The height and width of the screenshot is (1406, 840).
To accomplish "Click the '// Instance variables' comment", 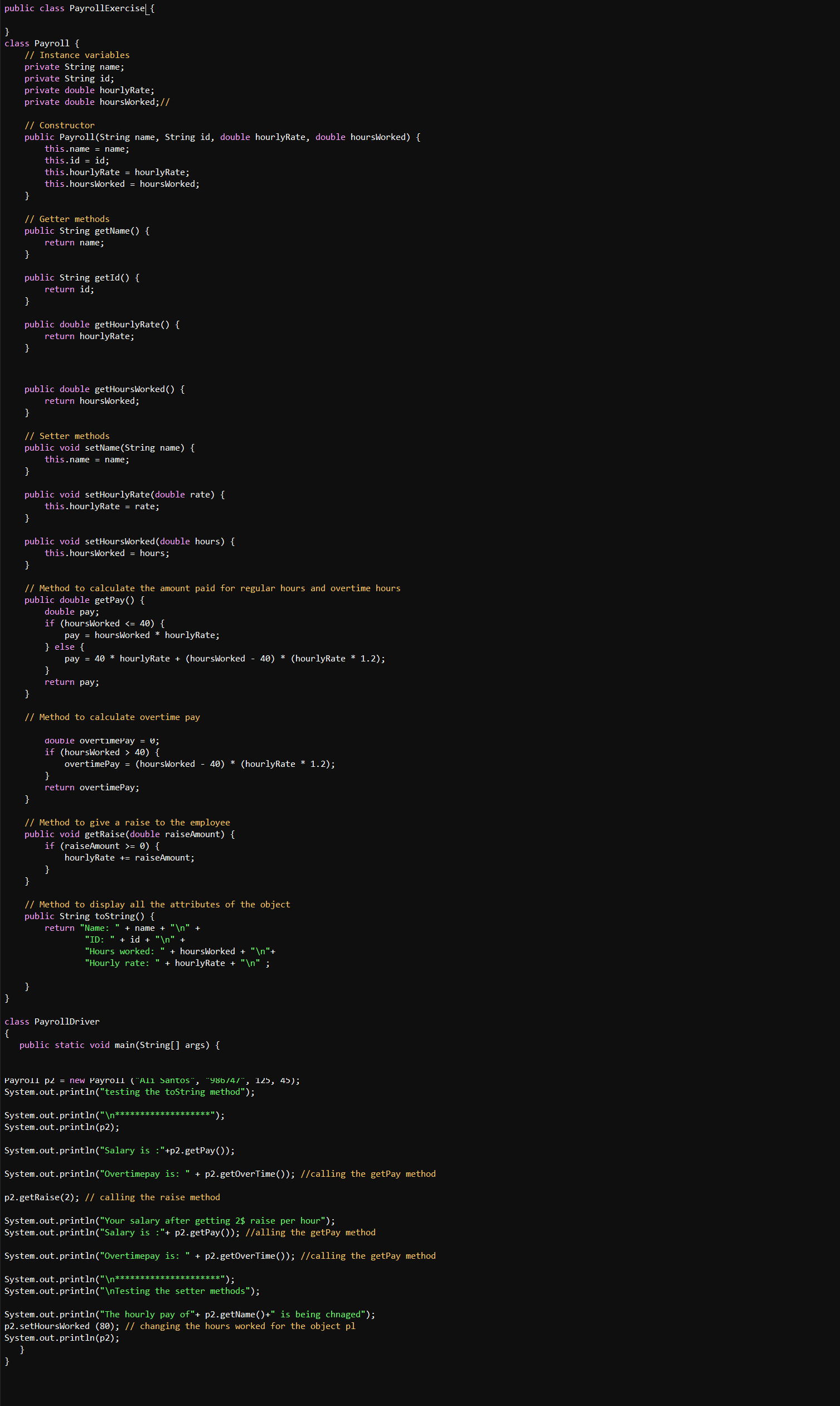I will pyautogui.click(x=77, y=55).
